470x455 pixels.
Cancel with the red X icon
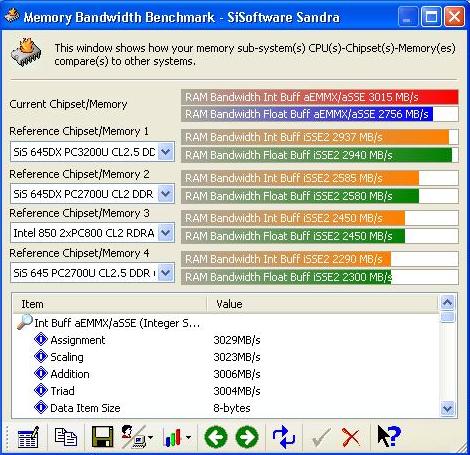point(351,437)
